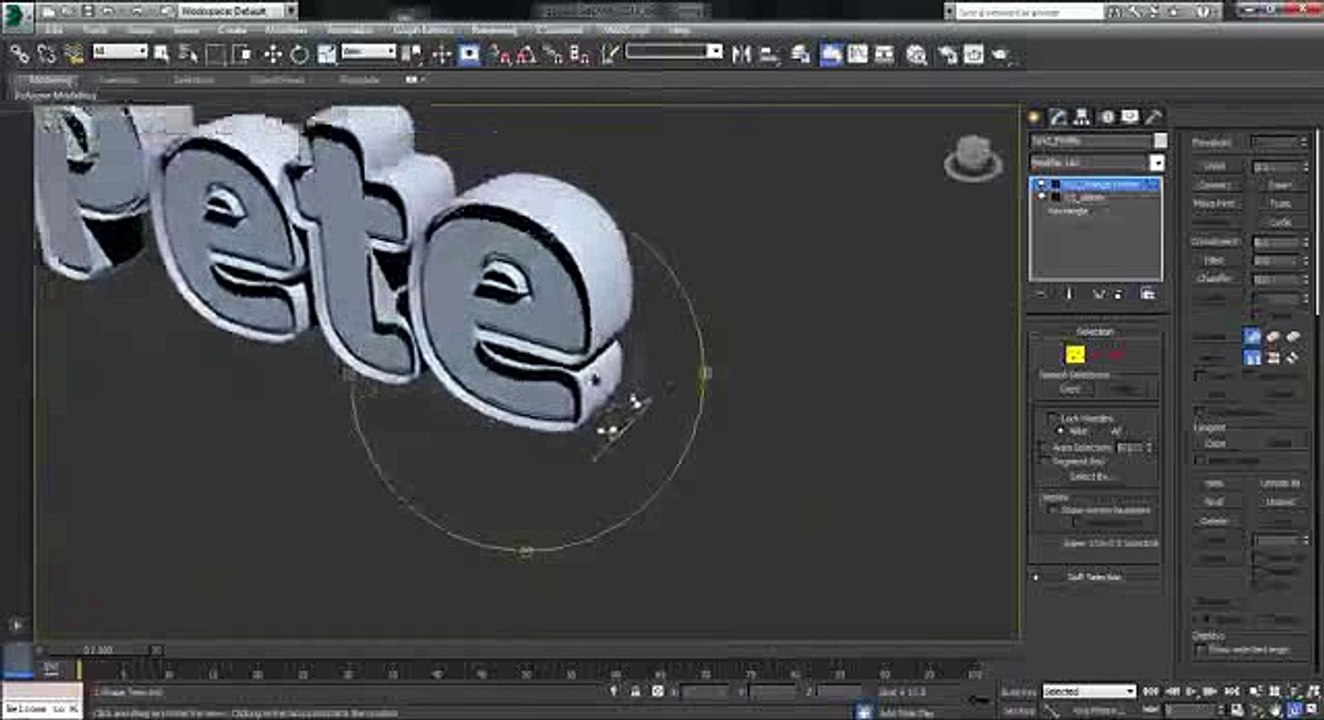Click the Copy named selection button

point(1069,389)
